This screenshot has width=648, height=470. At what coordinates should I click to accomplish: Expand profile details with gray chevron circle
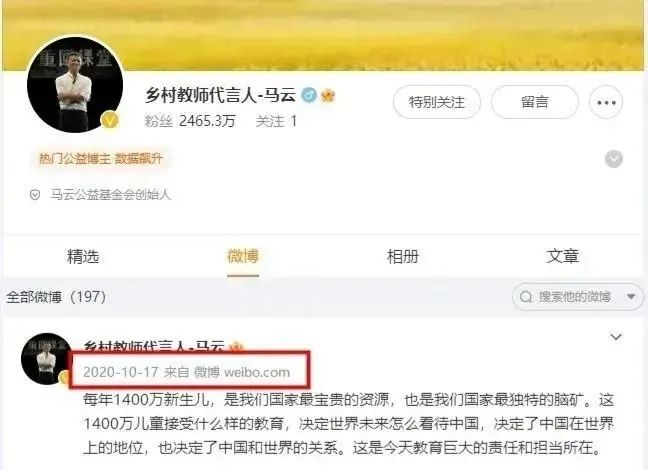[614, 159]
